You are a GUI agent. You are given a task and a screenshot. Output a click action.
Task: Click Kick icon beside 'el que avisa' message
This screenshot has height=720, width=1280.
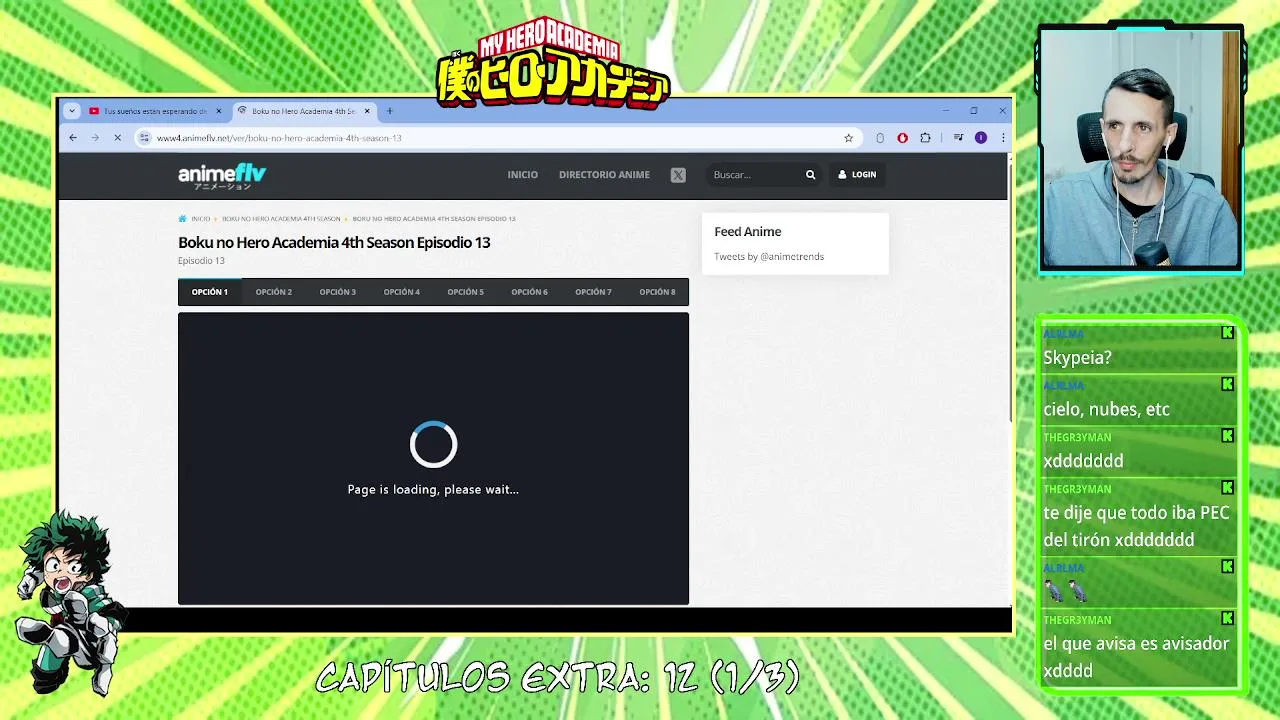click(x=1227, y=619)
